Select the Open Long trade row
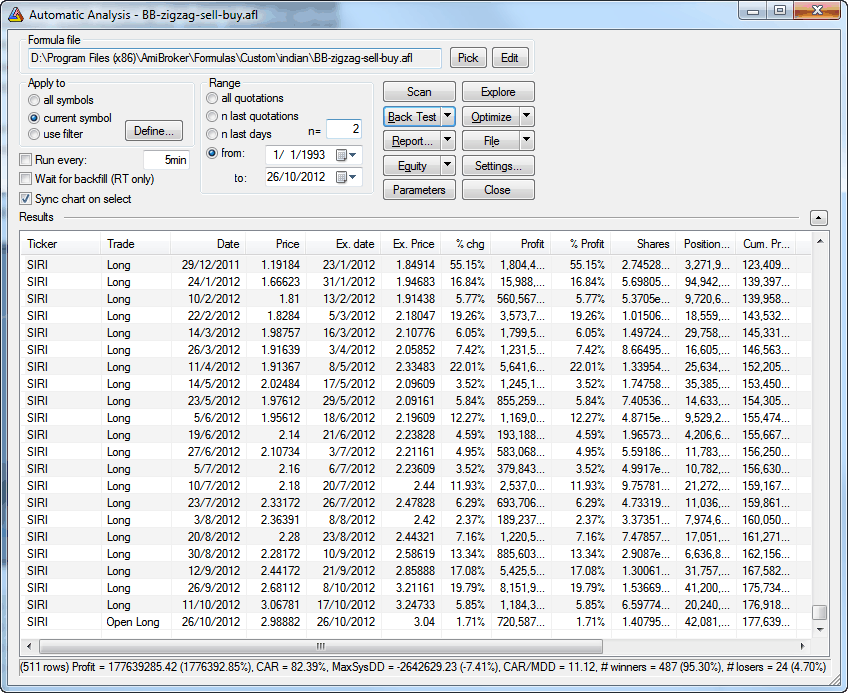This screenshot has width=848, height=693. (415, 622)
